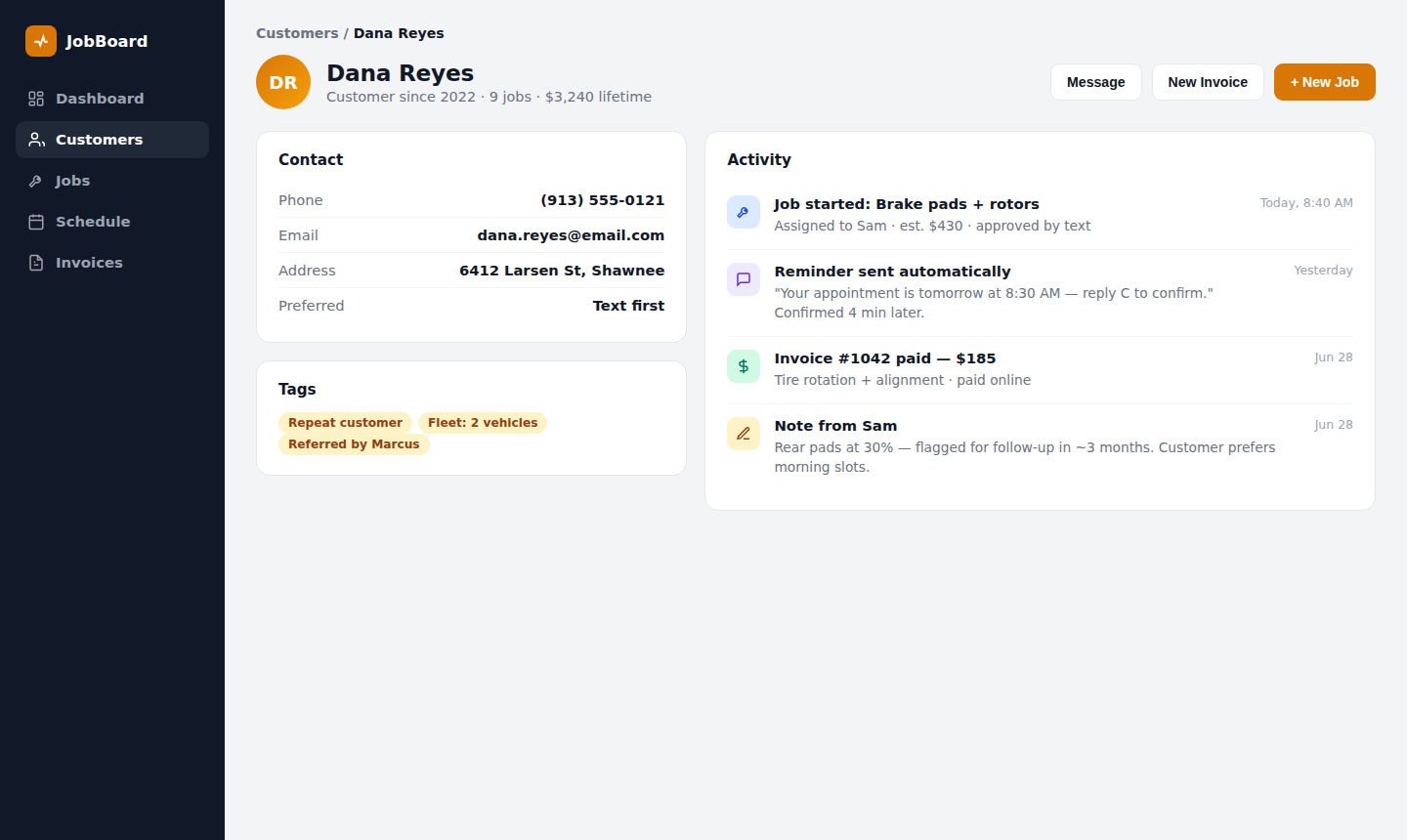Click the Customers person icon in sidebar
The width and height of the screenshot is (1407, 840).
coord(36,140)
